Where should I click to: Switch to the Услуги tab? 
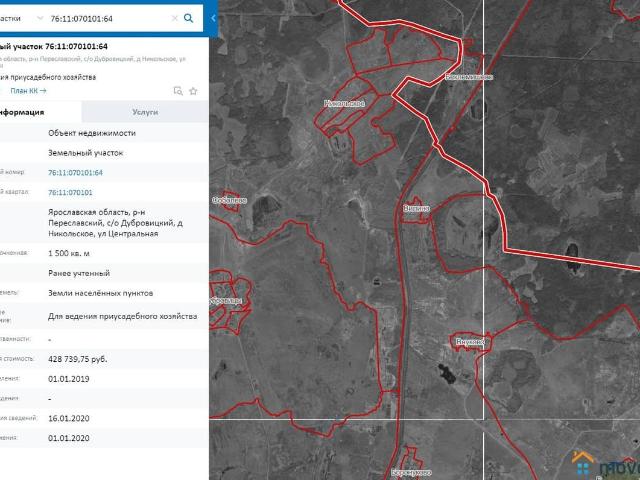click(x=145, y=112)
